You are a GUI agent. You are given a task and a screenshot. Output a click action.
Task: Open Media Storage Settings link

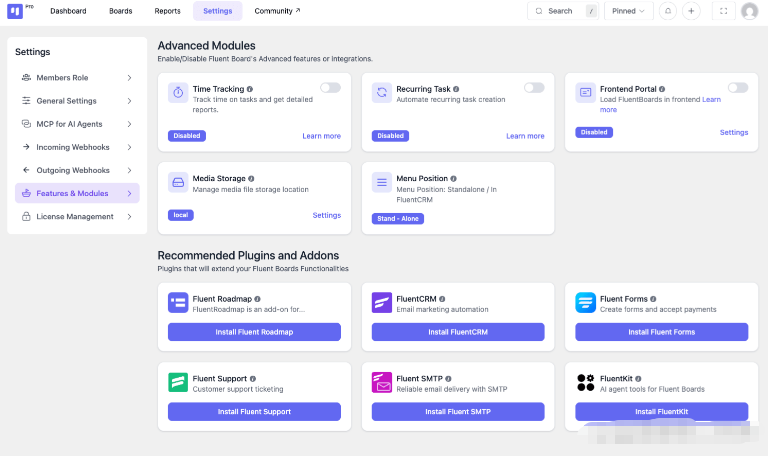click(x=327, y=216)
